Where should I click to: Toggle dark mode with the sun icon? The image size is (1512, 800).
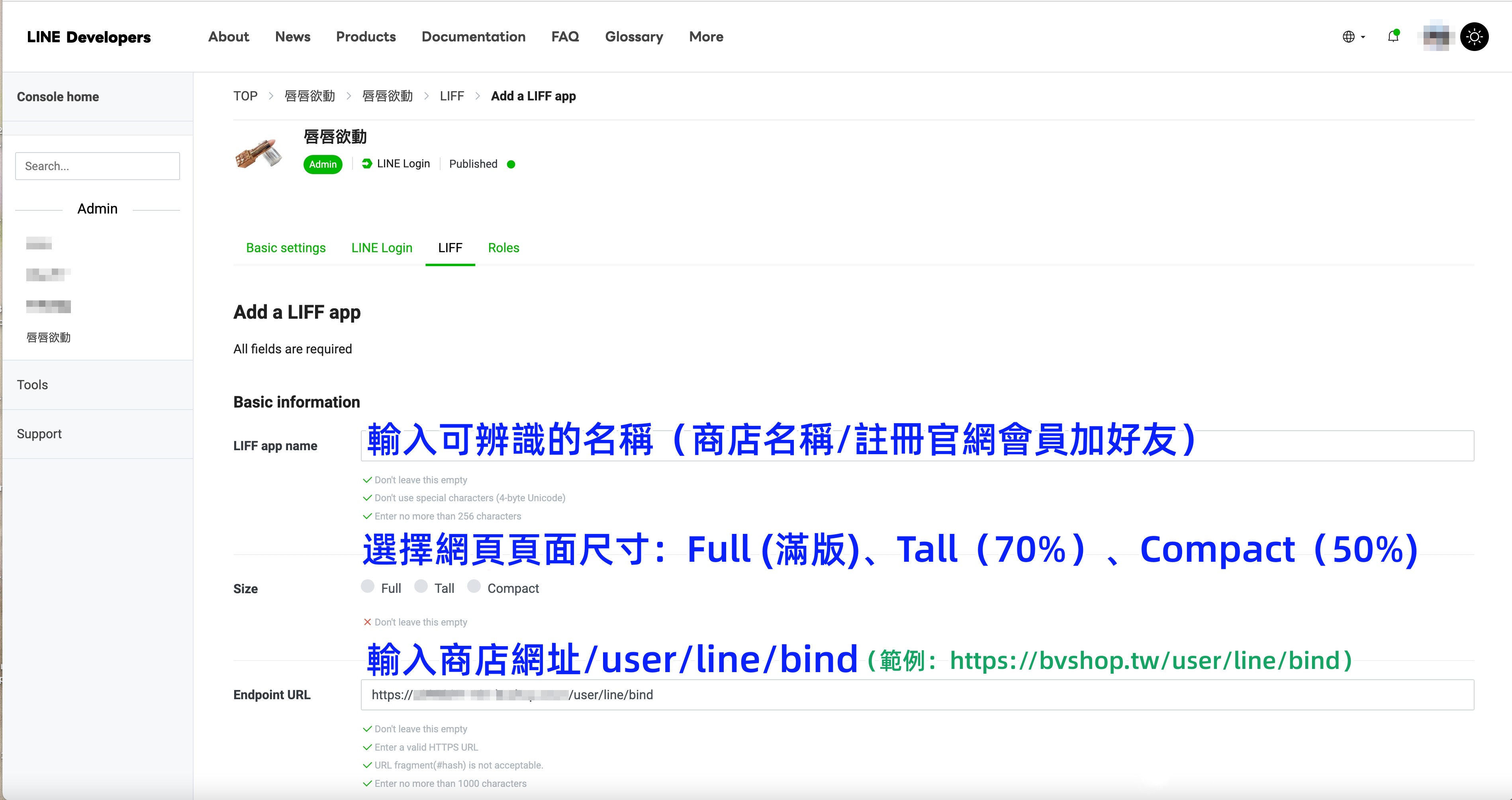click(1475, 36)
